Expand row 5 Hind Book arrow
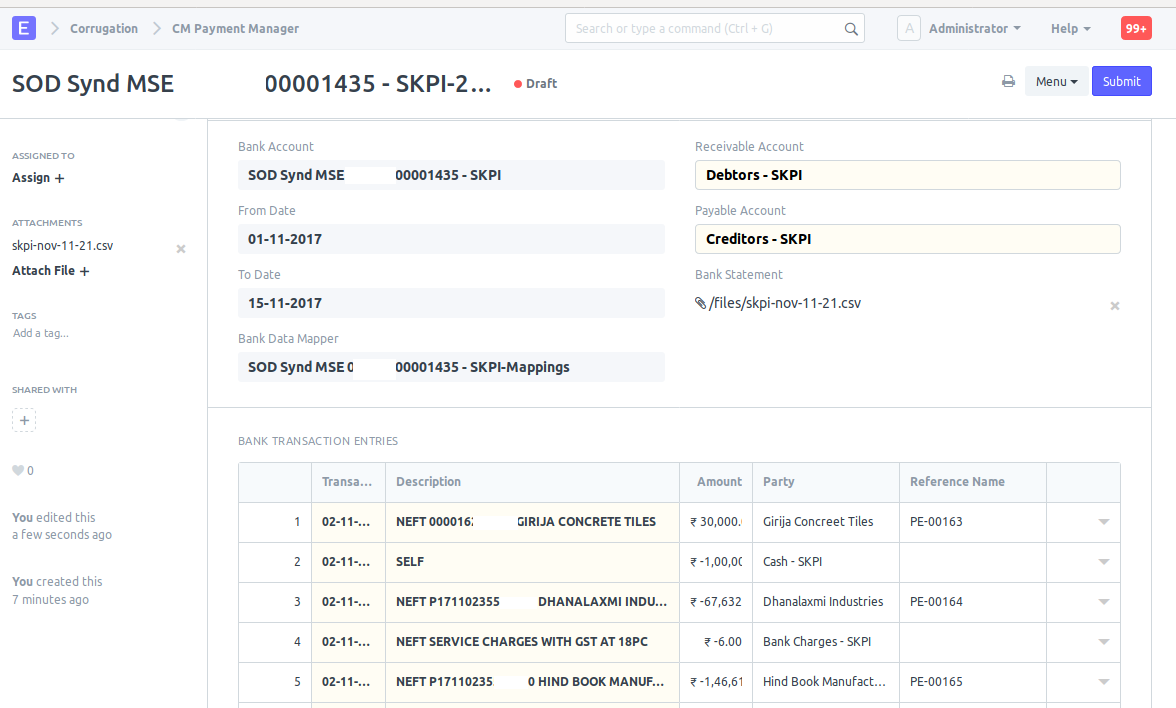Screen dimensions: 1176x708 pyautogui.click(x=1103, y=682)
